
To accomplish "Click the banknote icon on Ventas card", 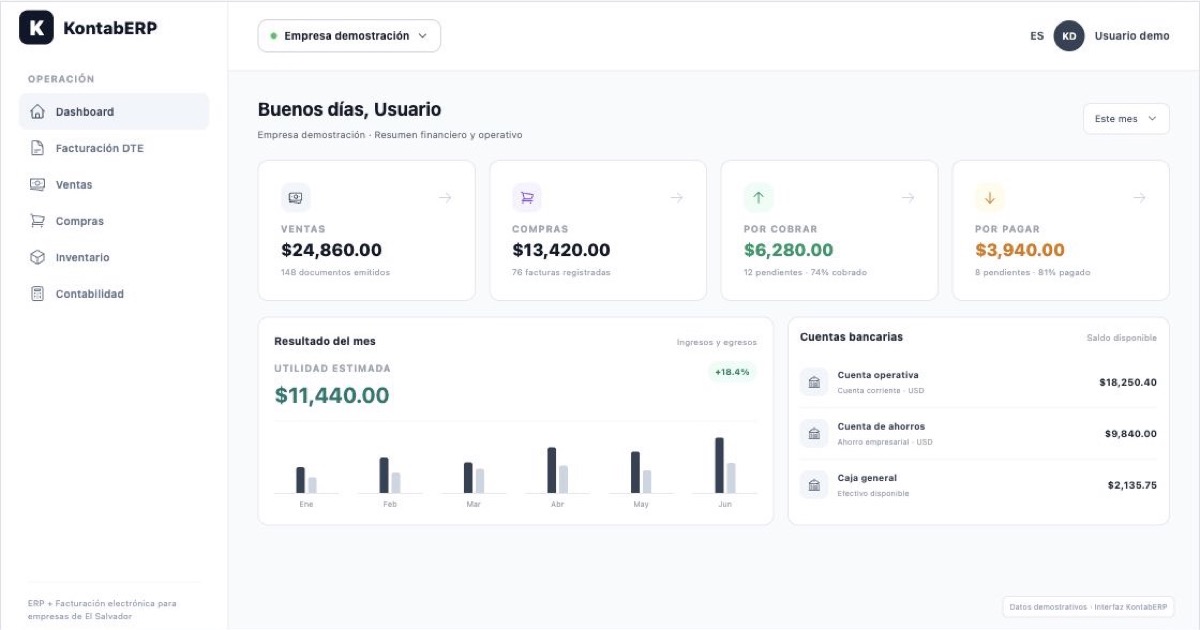I will click(296, 198).
